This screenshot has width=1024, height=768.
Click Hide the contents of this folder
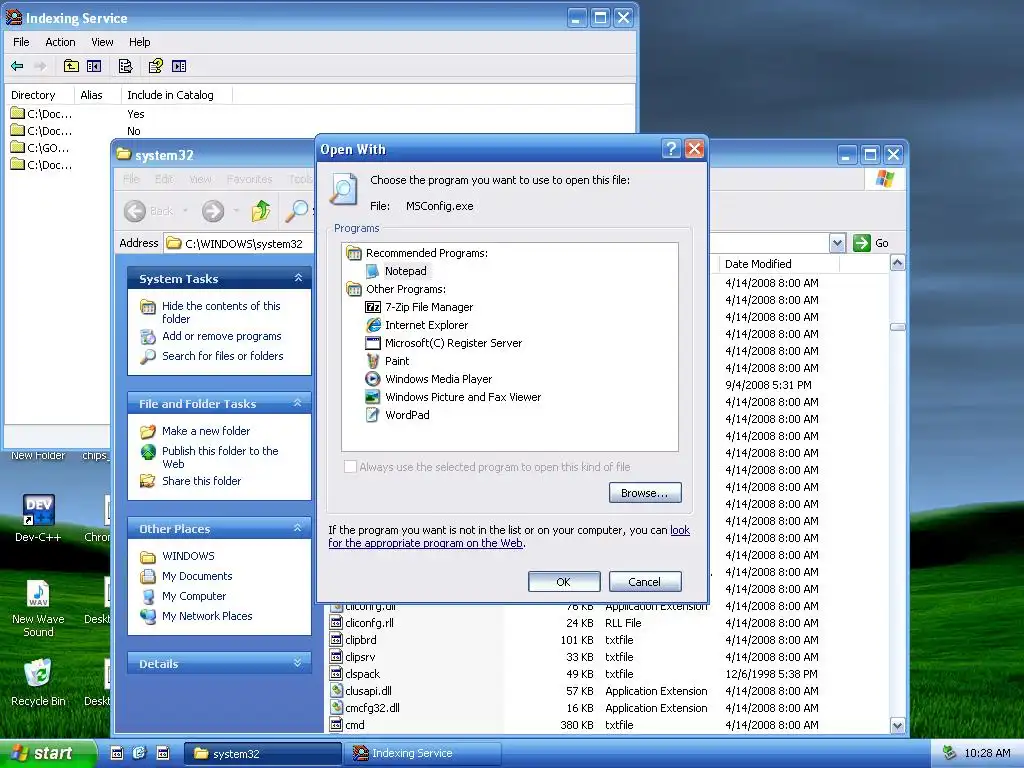pyautogui.click(x=221, y=312)
